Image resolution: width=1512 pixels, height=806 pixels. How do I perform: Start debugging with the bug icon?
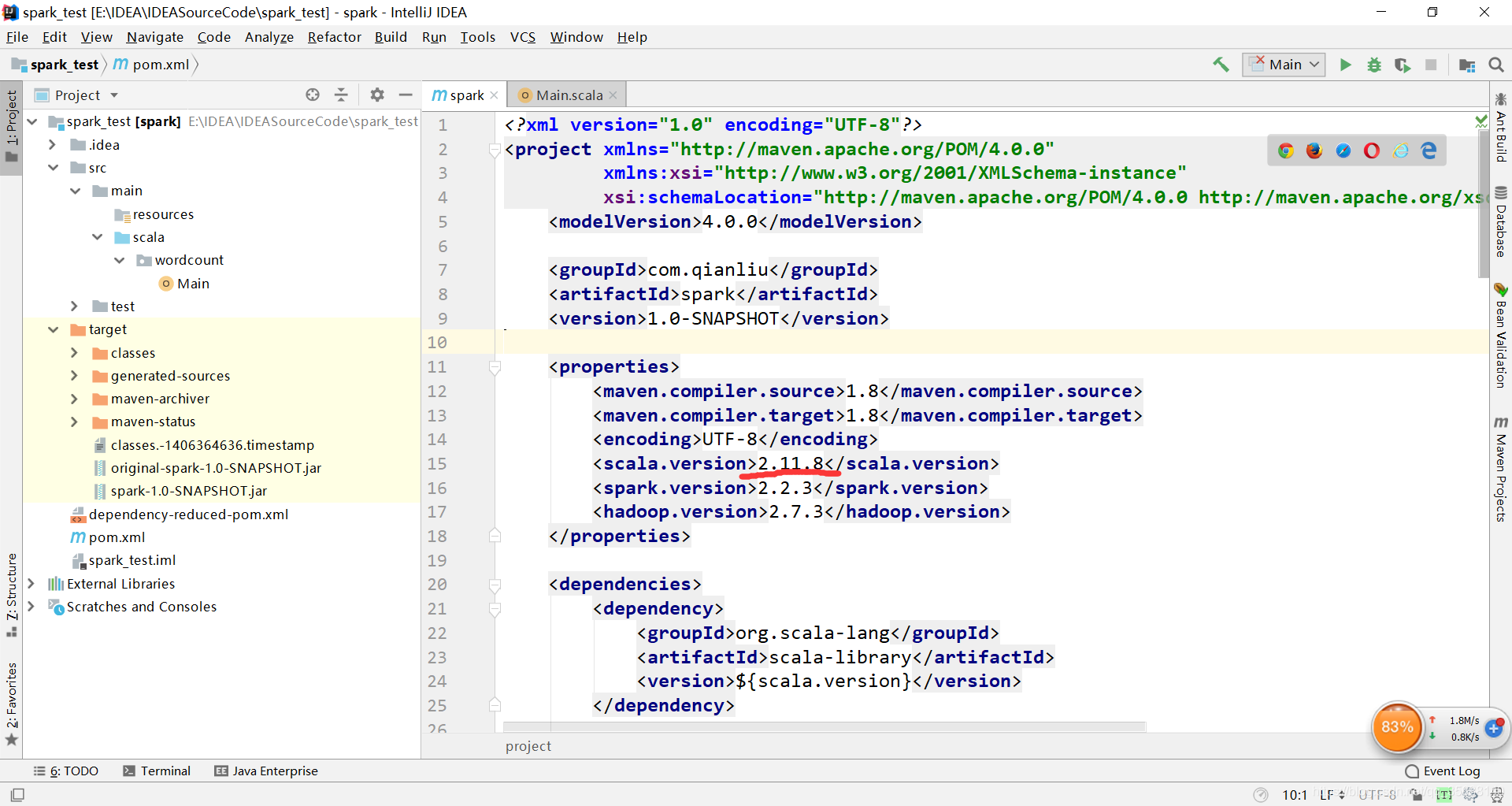(1374, 65)
